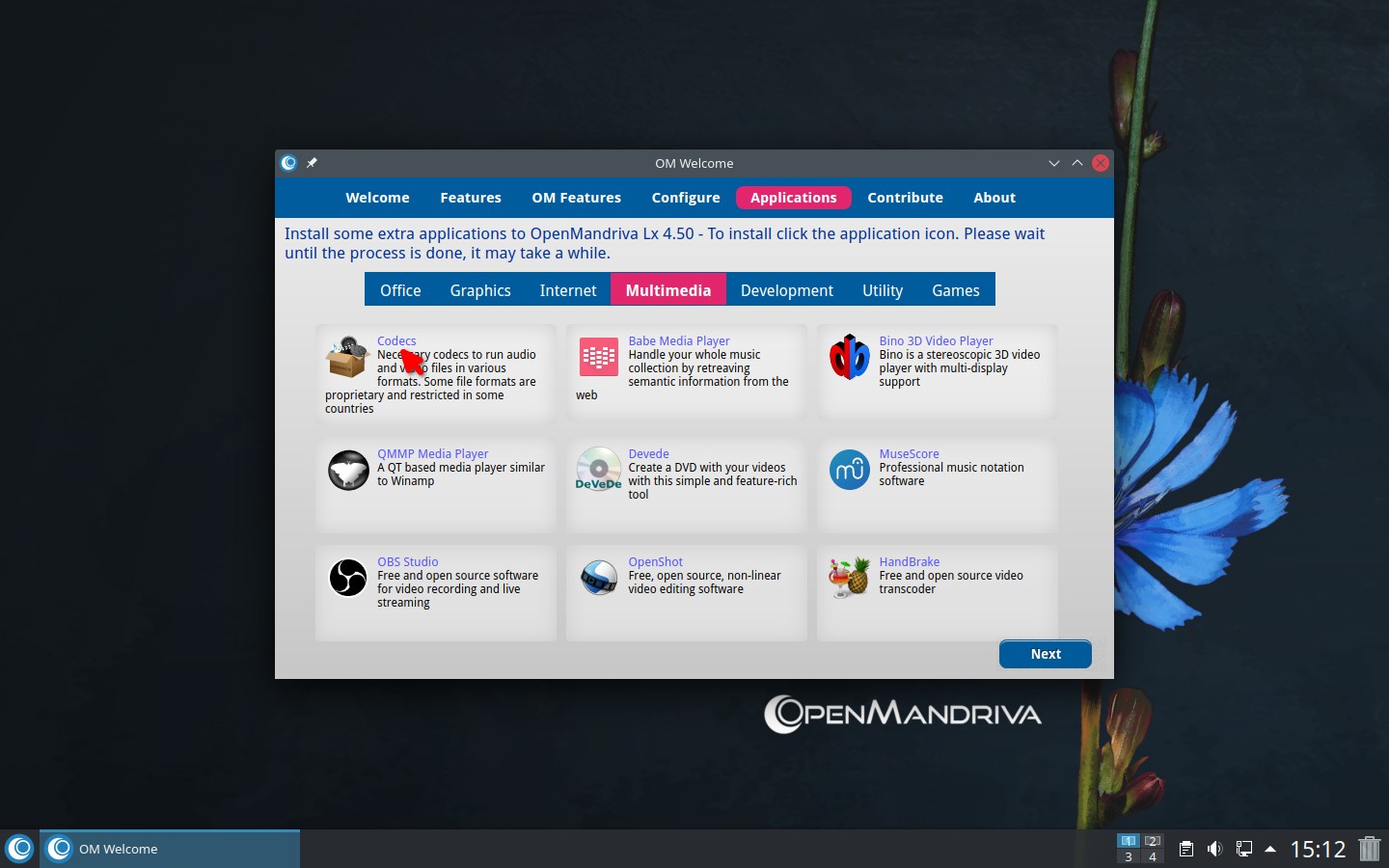
Task: Toggle the pin keep-above button on the titlebar
Action: pos(312,163)
